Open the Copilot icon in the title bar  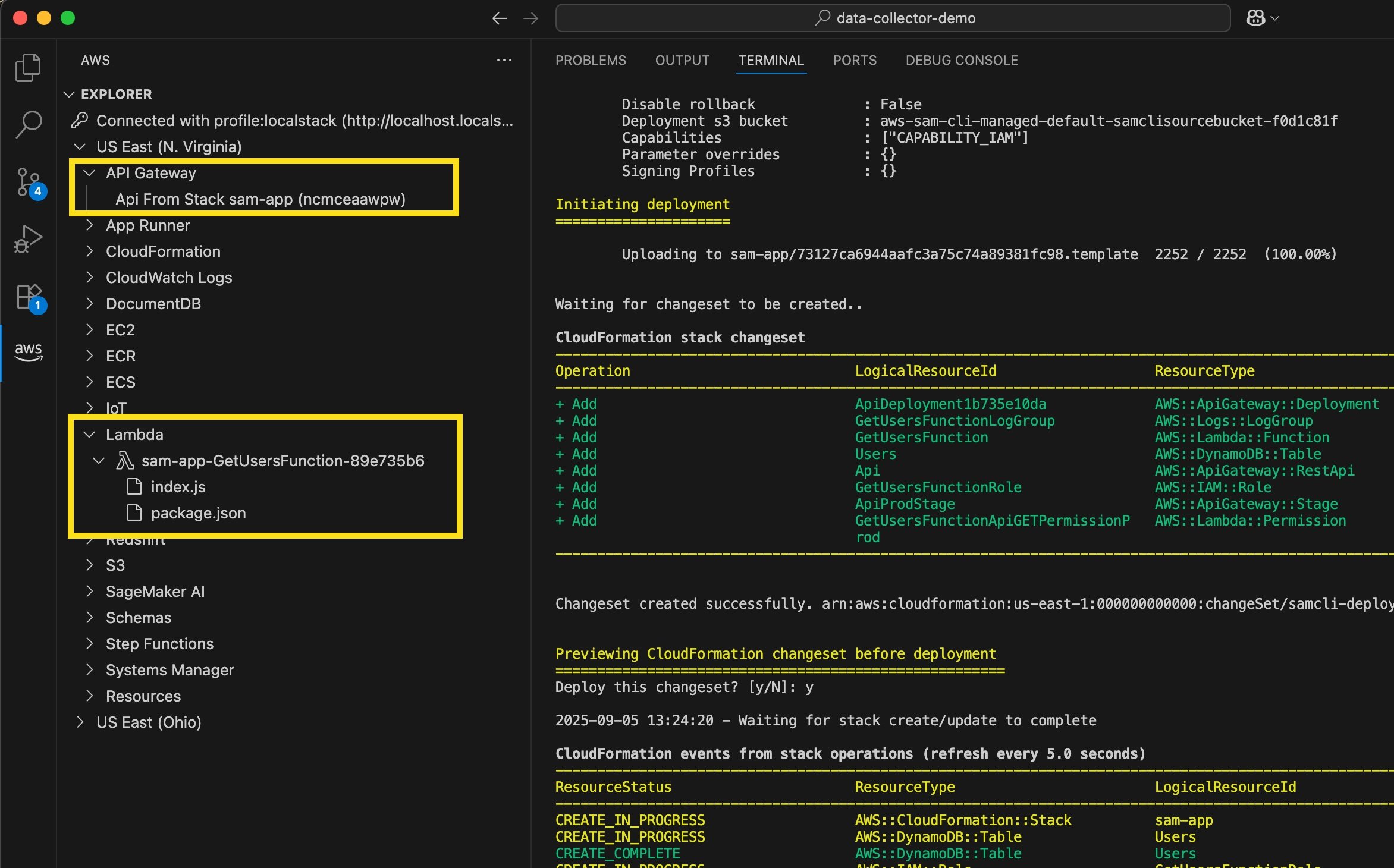(1255, 17)
